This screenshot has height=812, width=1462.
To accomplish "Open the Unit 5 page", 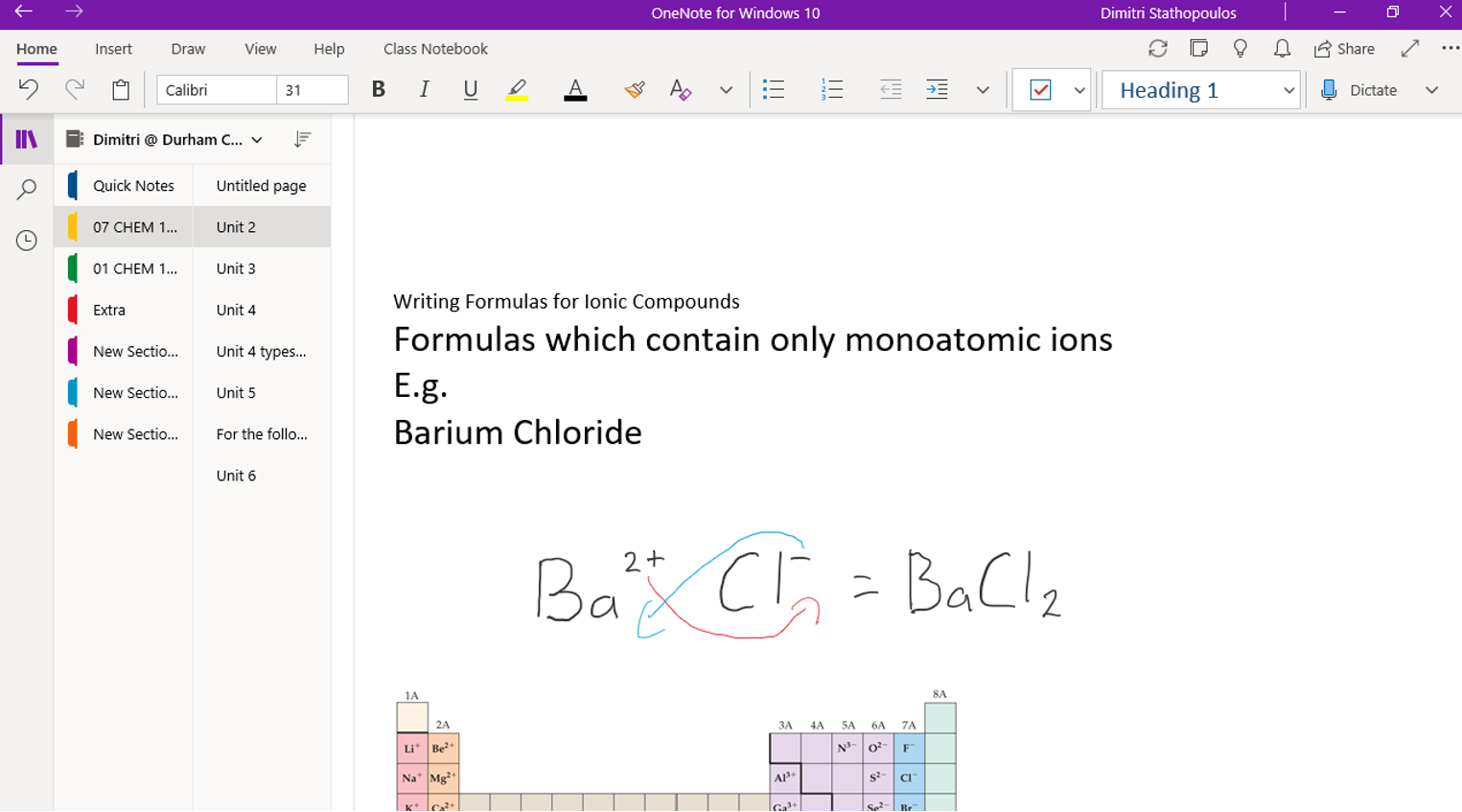I will tap(236, 393).
